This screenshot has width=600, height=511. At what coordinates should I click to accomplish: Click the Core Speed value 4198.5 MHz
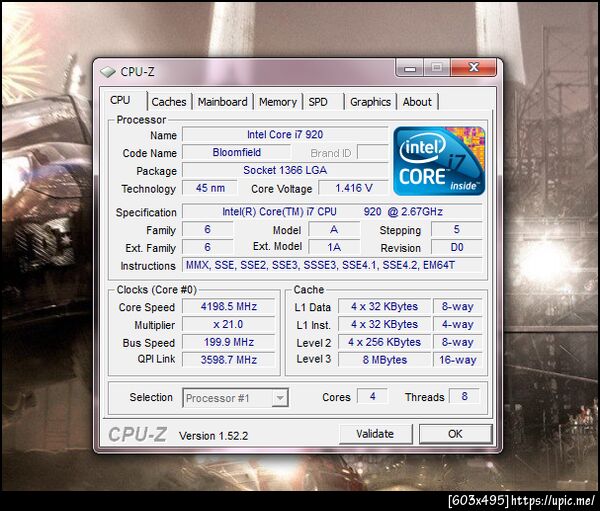tap(229, 307)
